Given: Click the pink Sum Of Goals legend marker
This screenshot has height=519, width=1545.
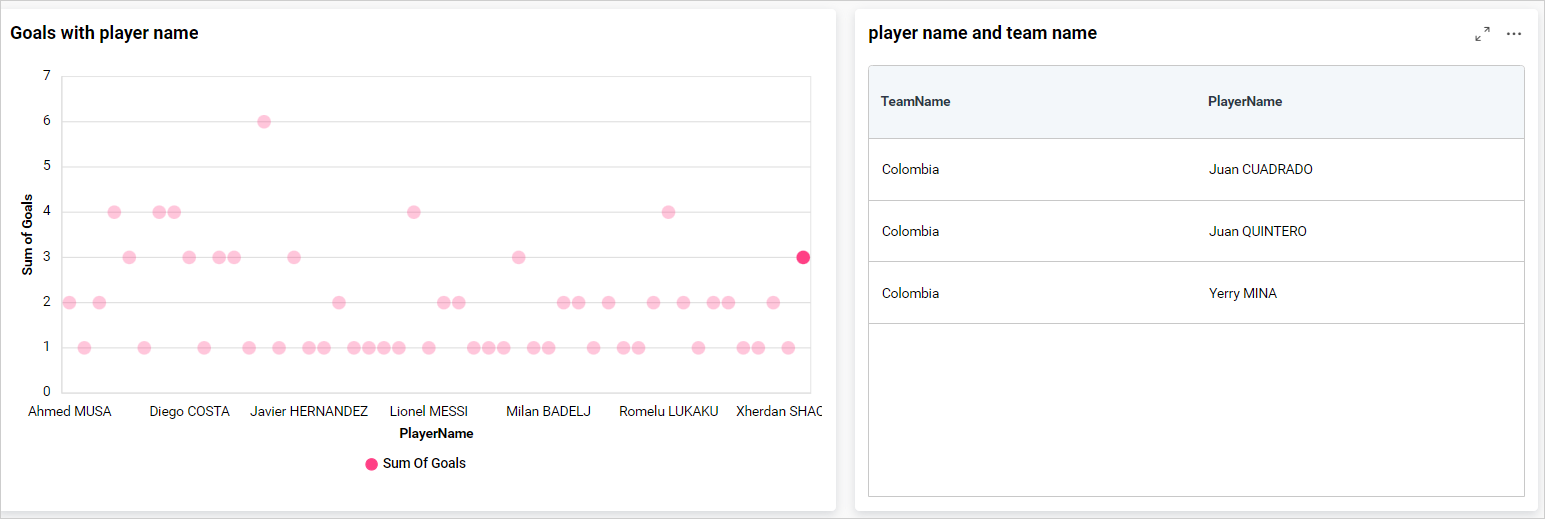Looking at the screenshot, I should (x=372, y=464).
